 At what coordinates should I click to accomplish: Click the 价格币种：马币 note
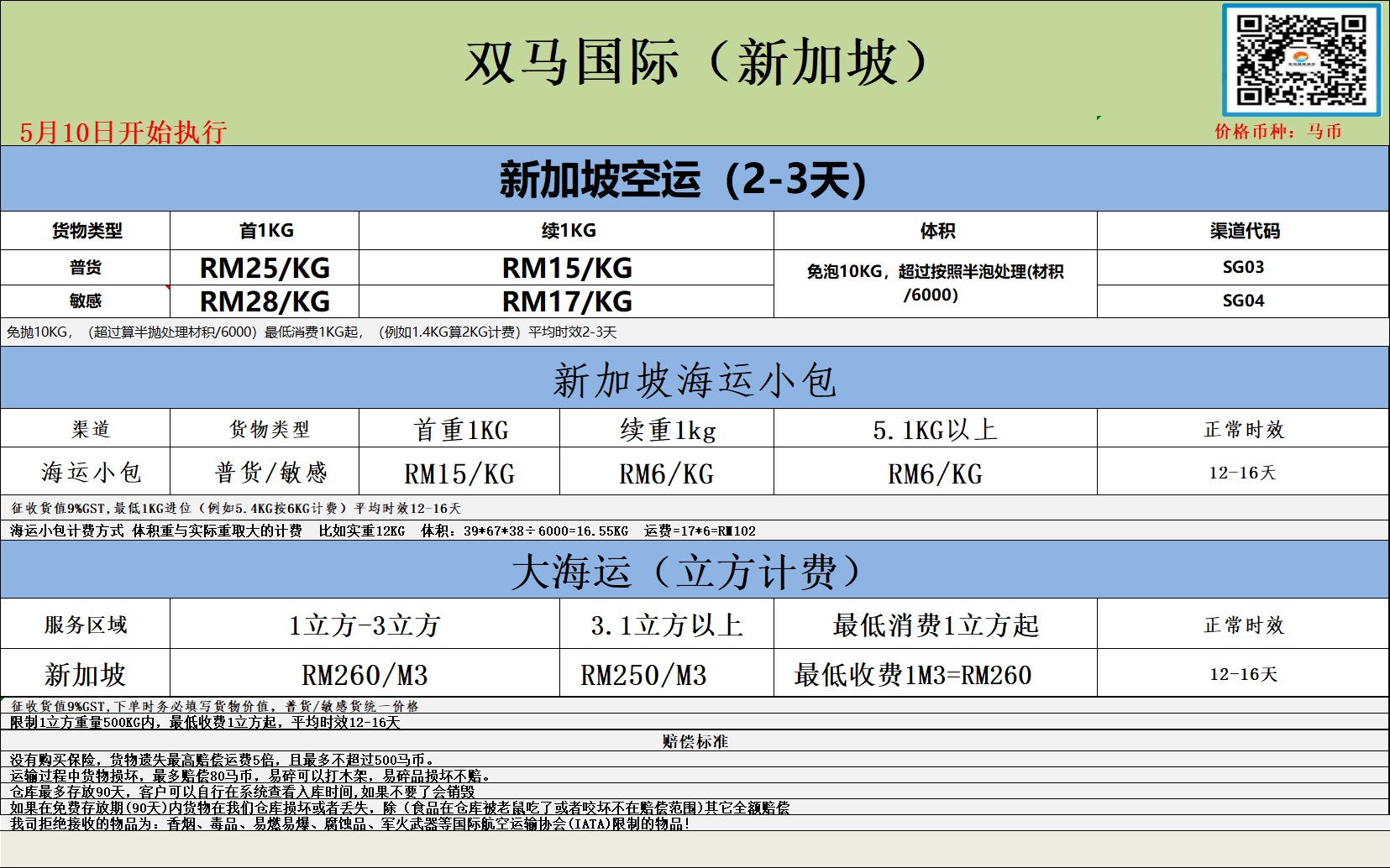(1277, 132)
